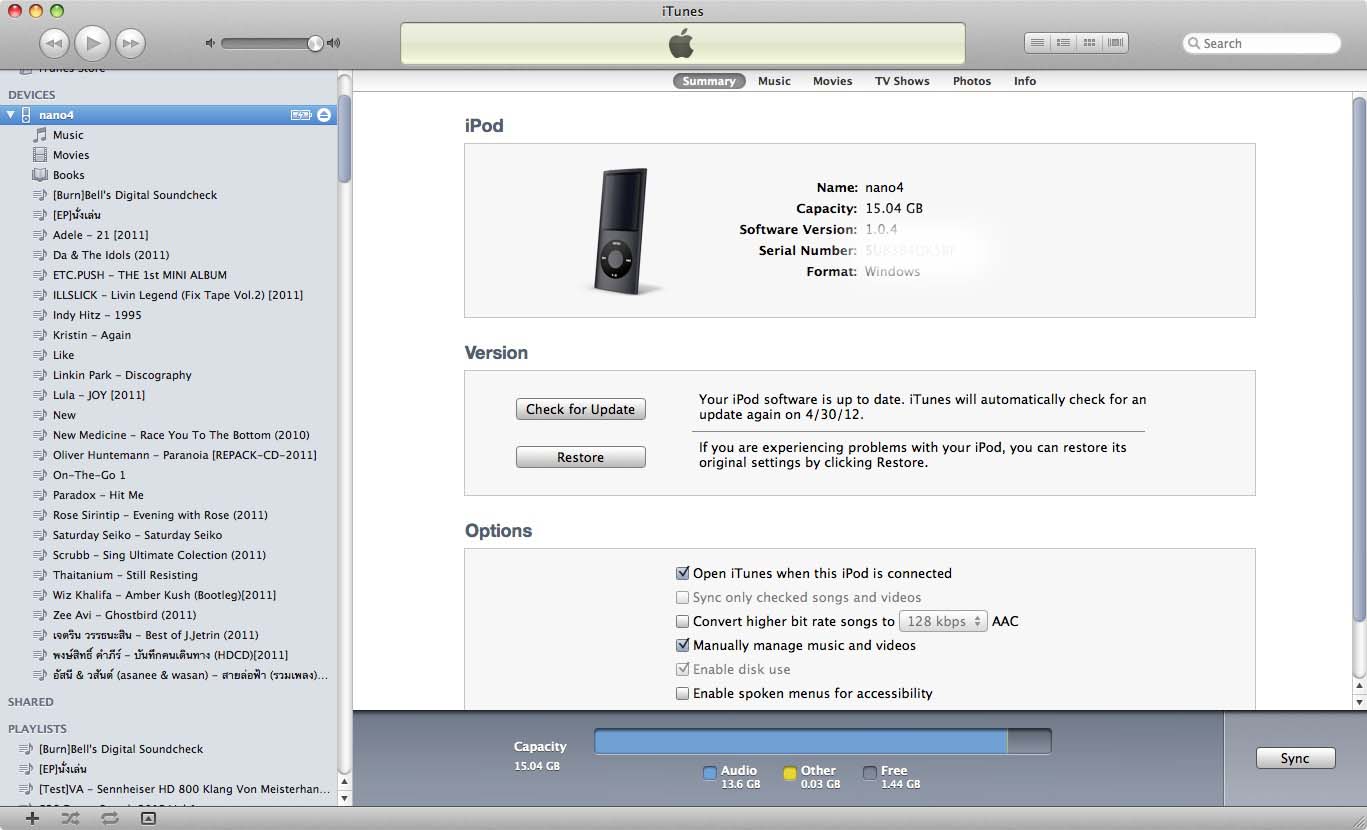Open the Music tab
Image resolution: width=1367 pixels, height=830 pixels.
774,81
